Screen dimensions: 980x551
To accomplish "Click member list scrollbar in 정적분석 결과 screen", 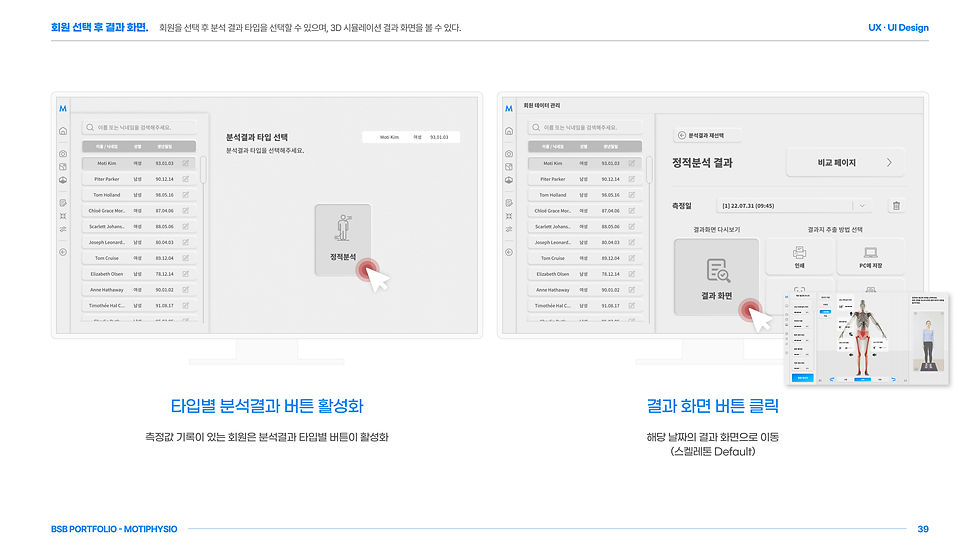I will [649, 169].
